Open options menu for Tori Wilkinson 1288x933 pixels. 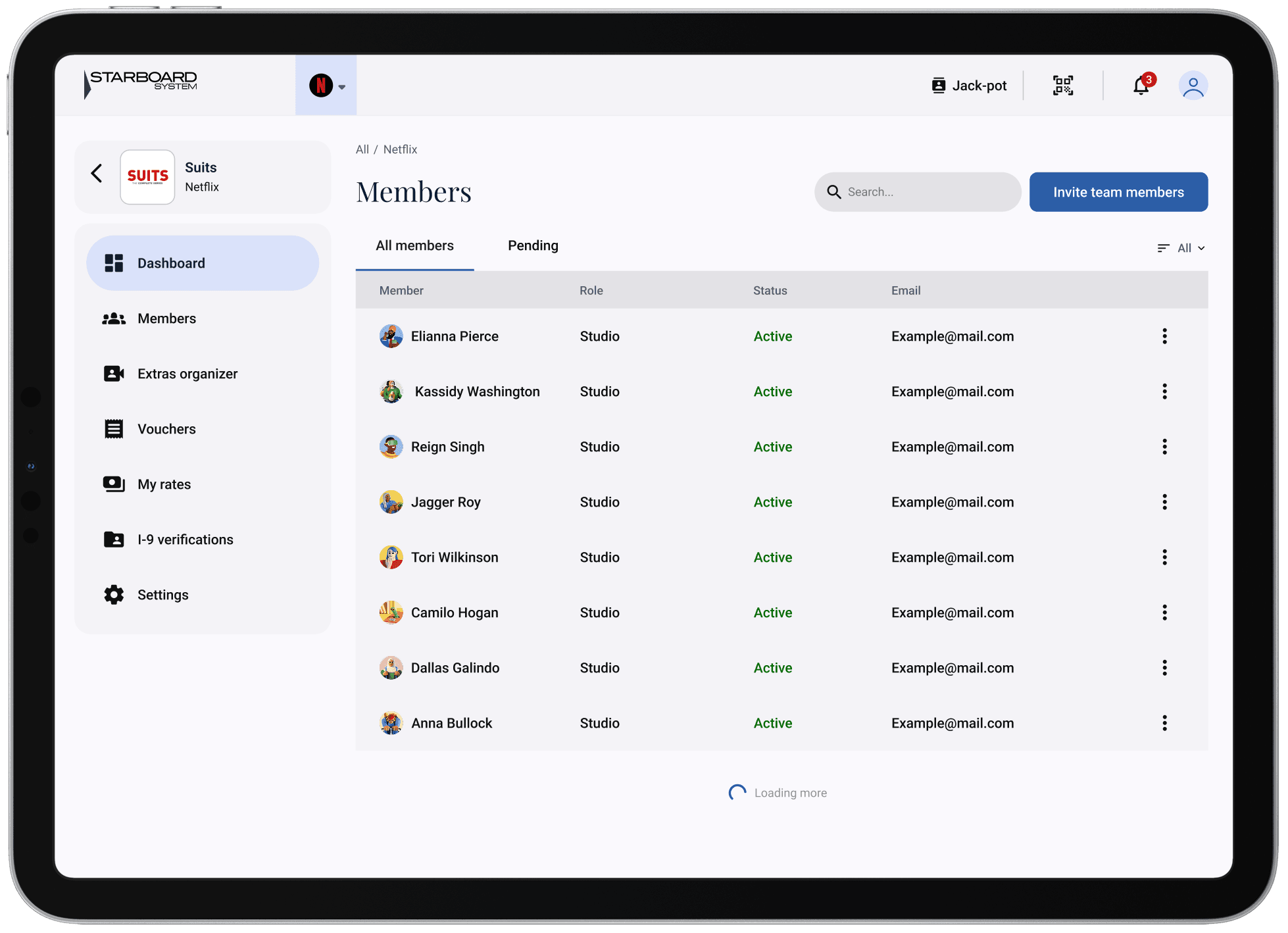coord(1164,557)
